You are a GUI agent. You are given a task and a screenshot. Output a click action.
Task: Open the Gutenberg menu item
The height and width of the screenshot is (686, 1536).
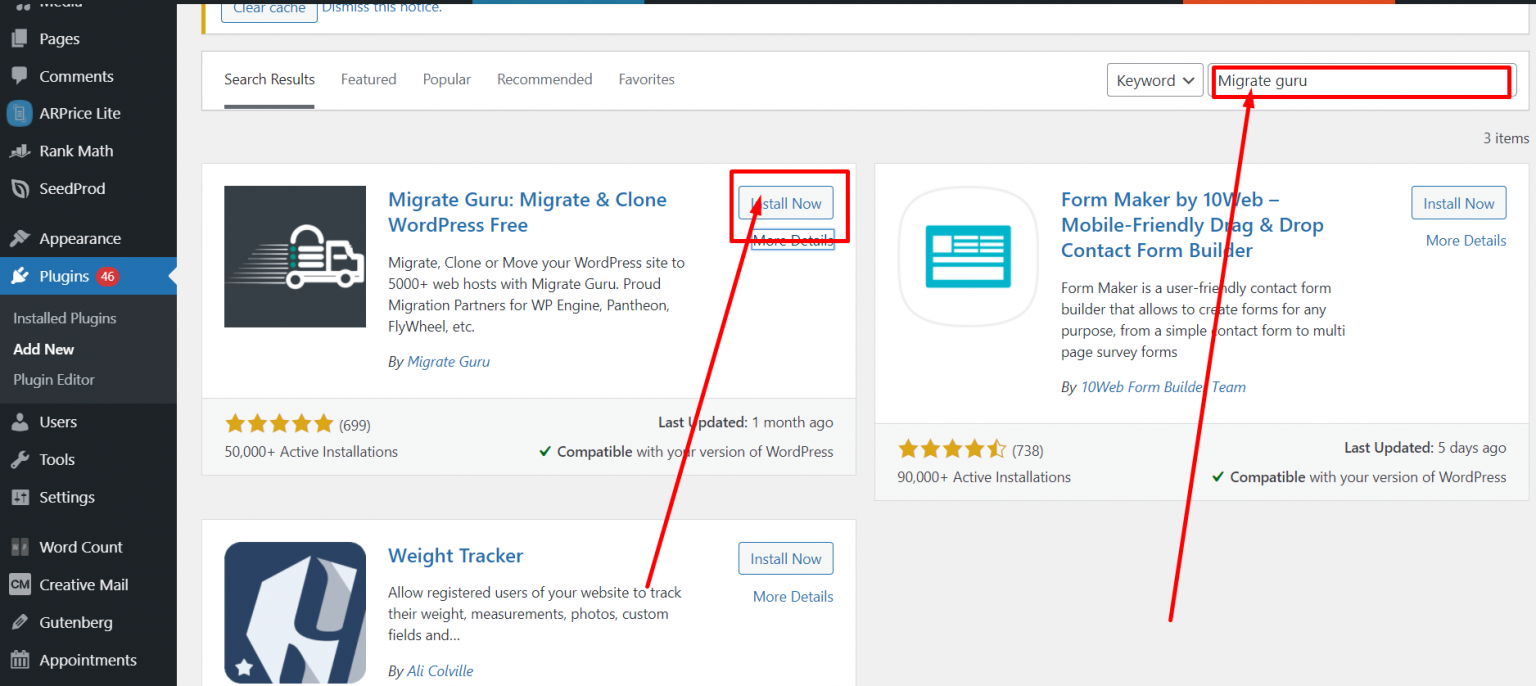point(78,622)
